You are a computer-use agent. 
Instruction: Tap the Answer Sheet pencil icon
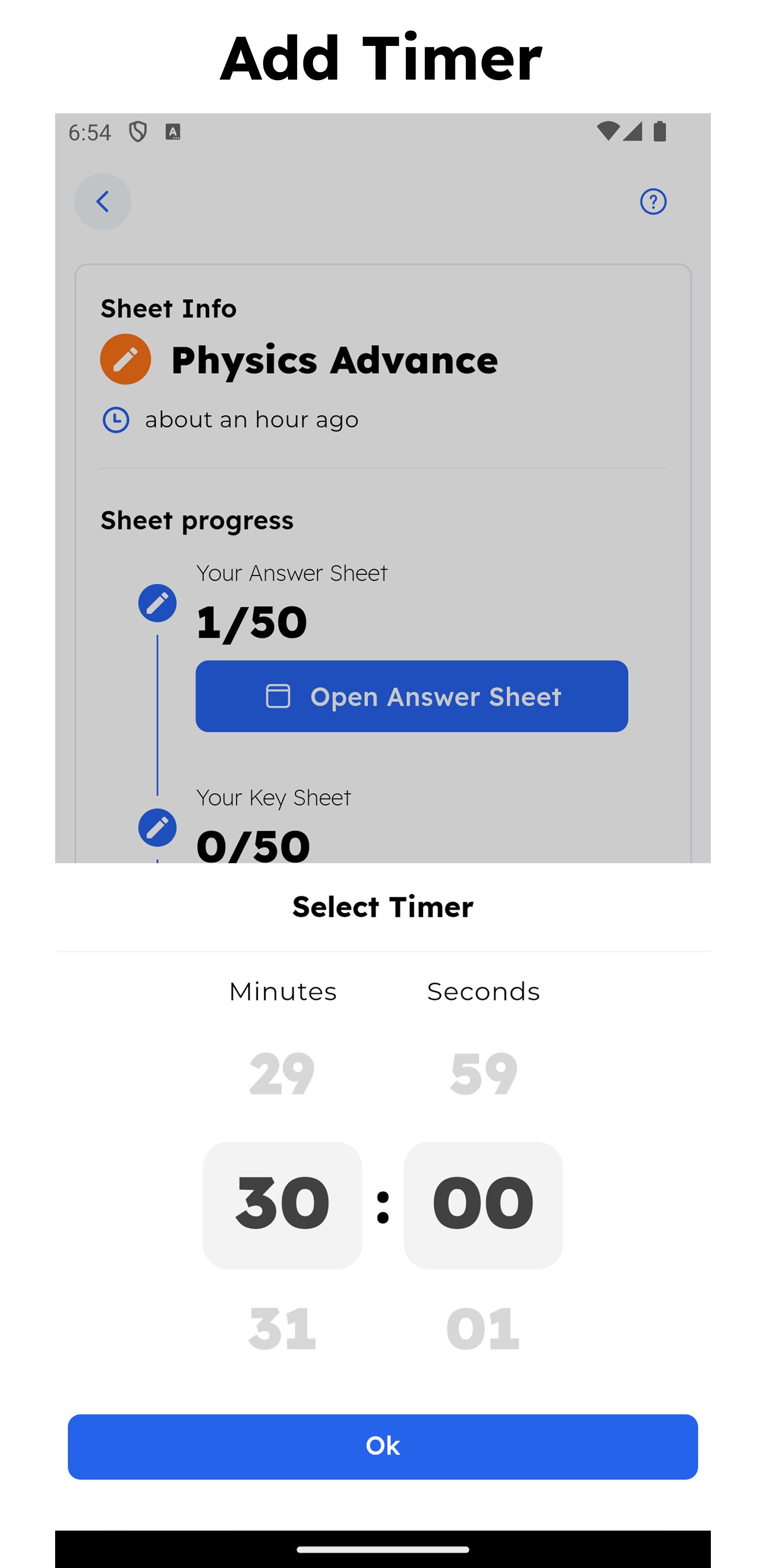coord(157,603)
